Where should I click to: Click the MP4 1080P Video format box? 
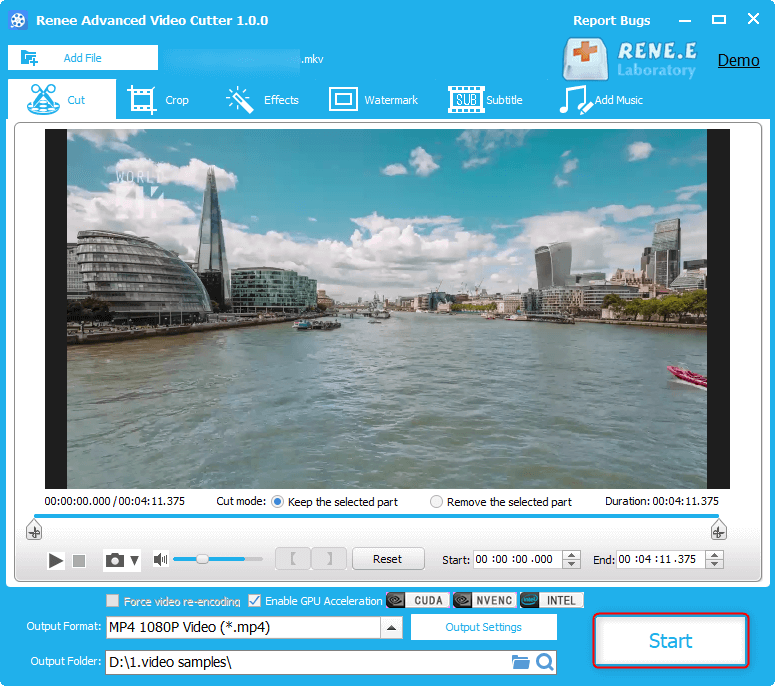click(243, 627)
